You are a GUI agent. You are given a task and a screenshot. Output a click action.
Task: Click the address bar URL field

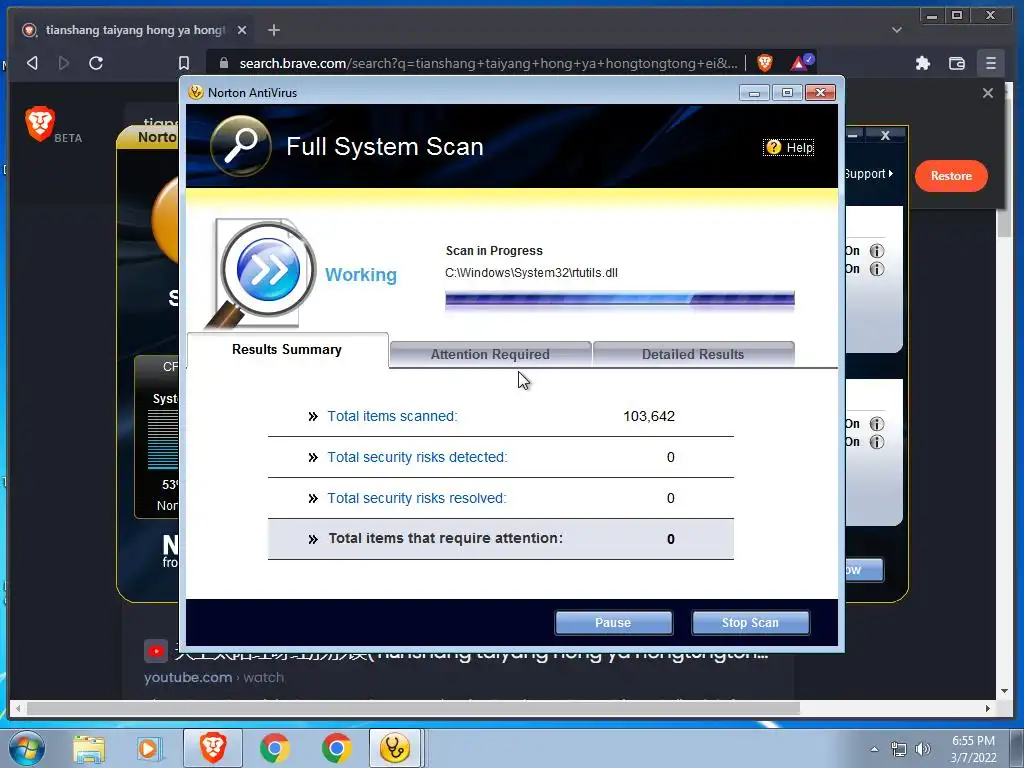(488, 63)
